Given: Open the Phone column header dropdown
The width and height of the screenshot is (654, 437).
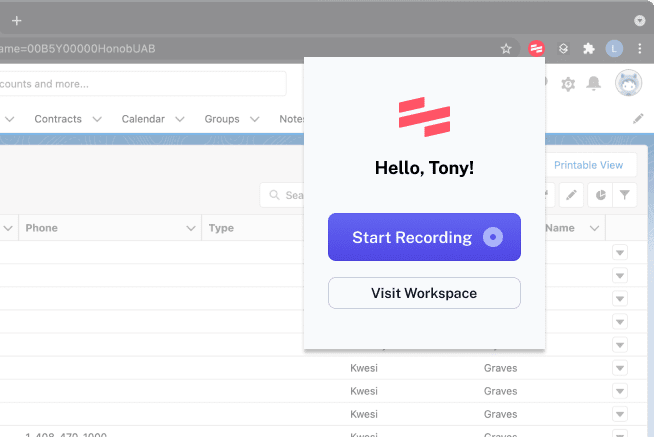Looking at the screenshot, I should [191, 228].
